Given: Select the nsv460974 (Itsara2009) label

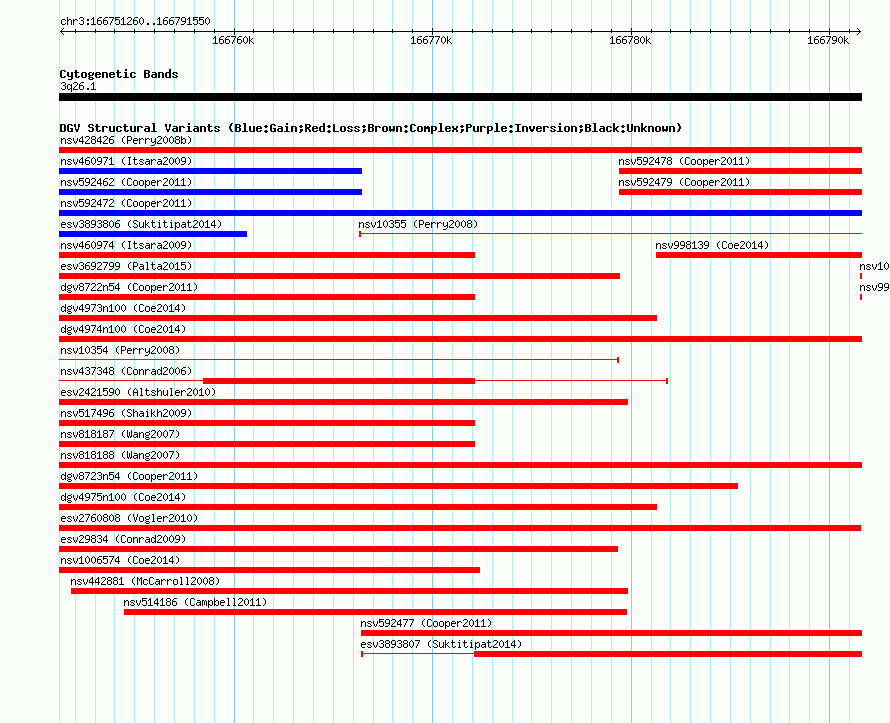Looking at the screenshot, I should coord(126,245).
